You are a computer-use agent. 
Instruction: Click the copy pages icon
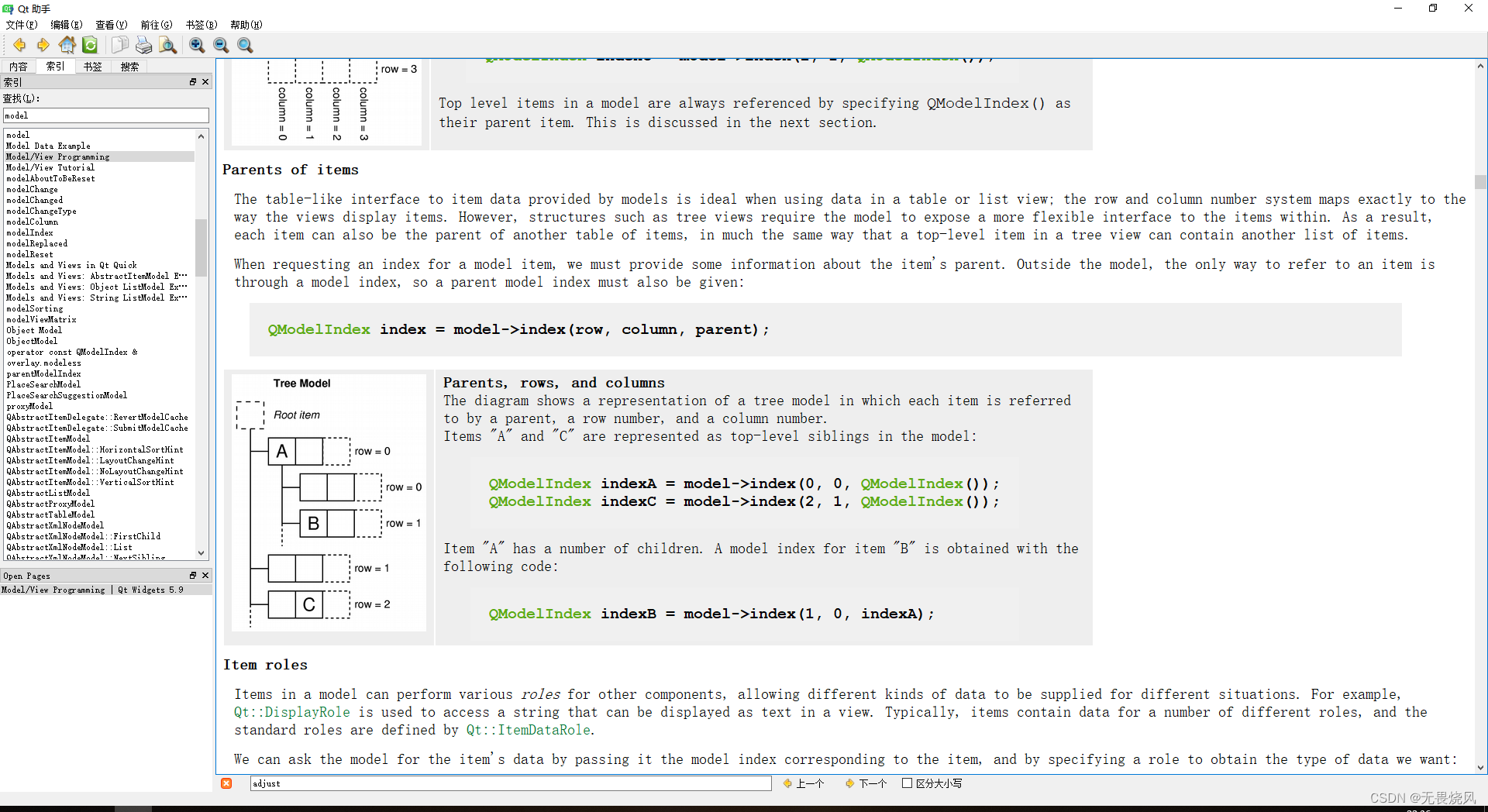tap(119, 46)
